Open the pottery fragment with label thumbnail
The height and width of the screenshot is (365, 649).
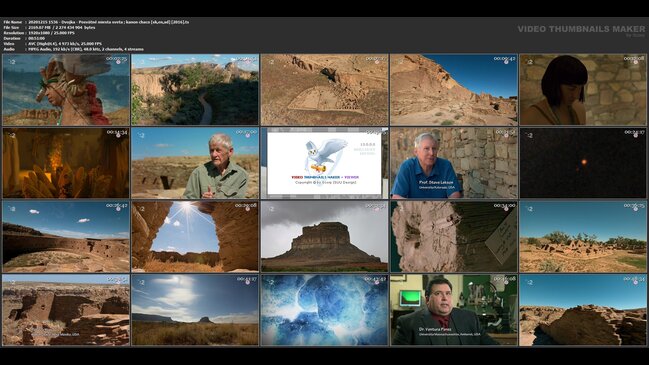(x=454, y=237)
